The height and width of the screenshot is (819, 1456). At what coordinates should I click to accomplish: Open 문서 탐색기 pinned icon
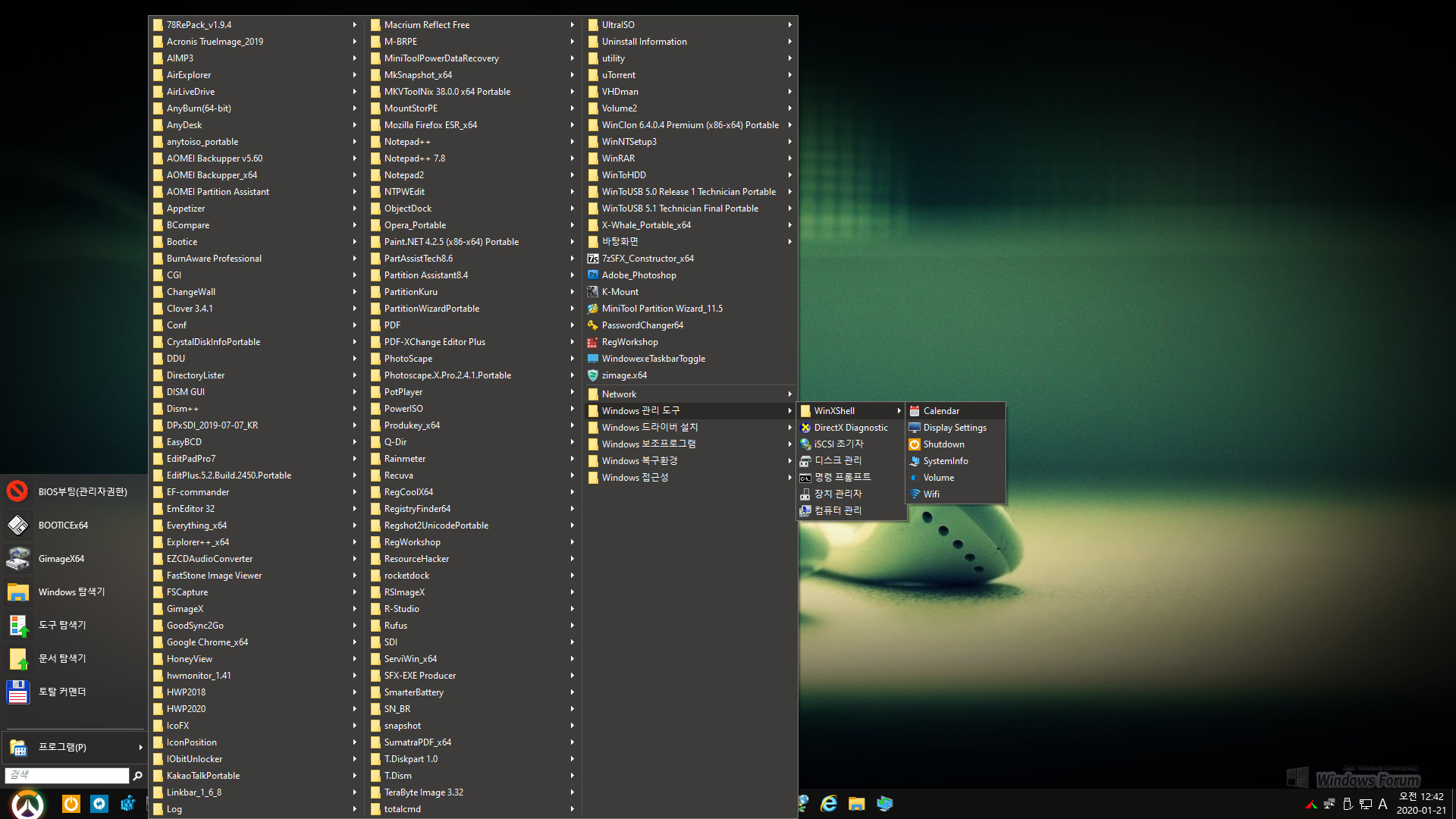[17, 659]
